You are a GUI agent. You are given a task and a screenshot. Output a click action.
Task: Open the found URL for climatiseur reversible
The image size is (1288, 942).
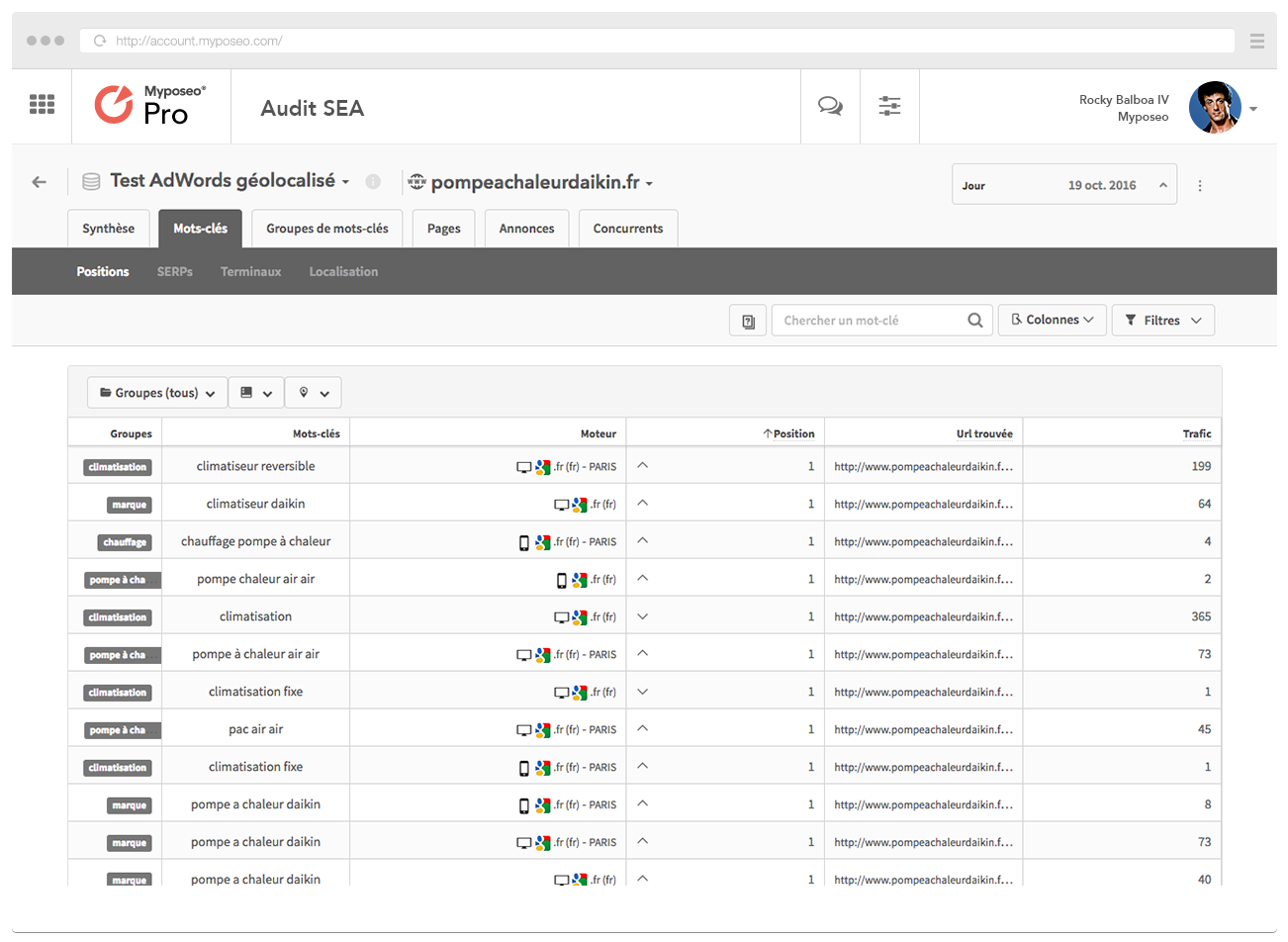(923, 466)
